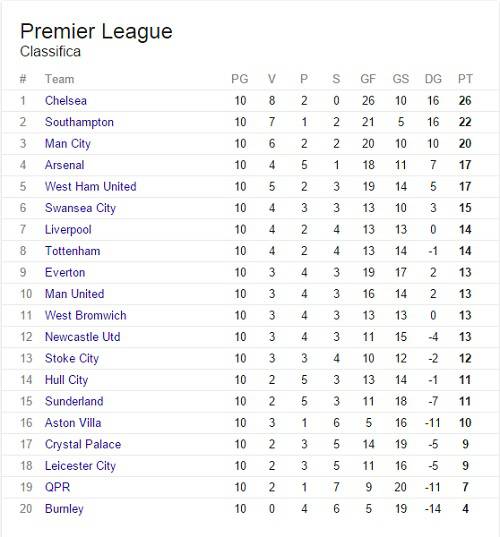
Task: Open the QPR team link
Action: pos(58,487)
